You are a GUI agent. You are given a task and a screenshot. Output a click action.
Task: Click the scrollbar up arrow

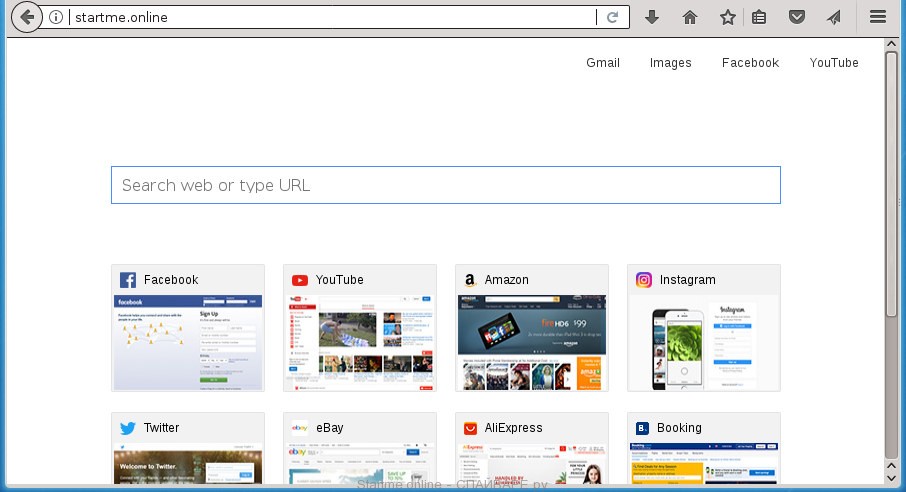pyautogui.click(x=891, y=44)
